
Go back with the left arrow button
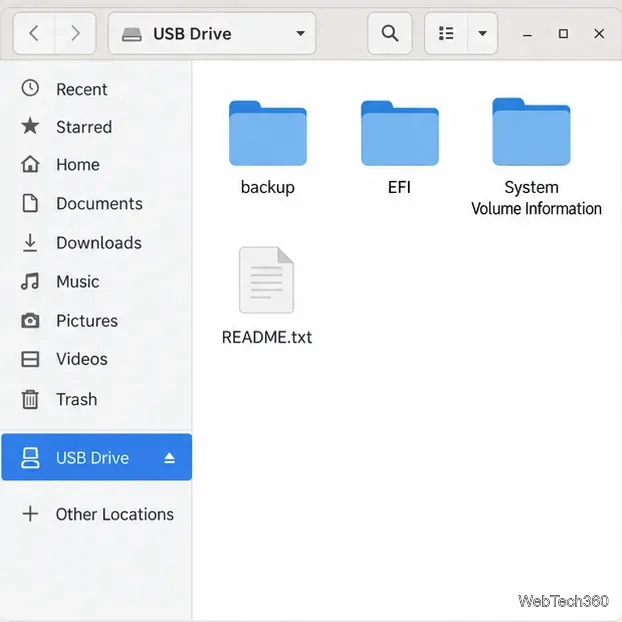(34, 33)
